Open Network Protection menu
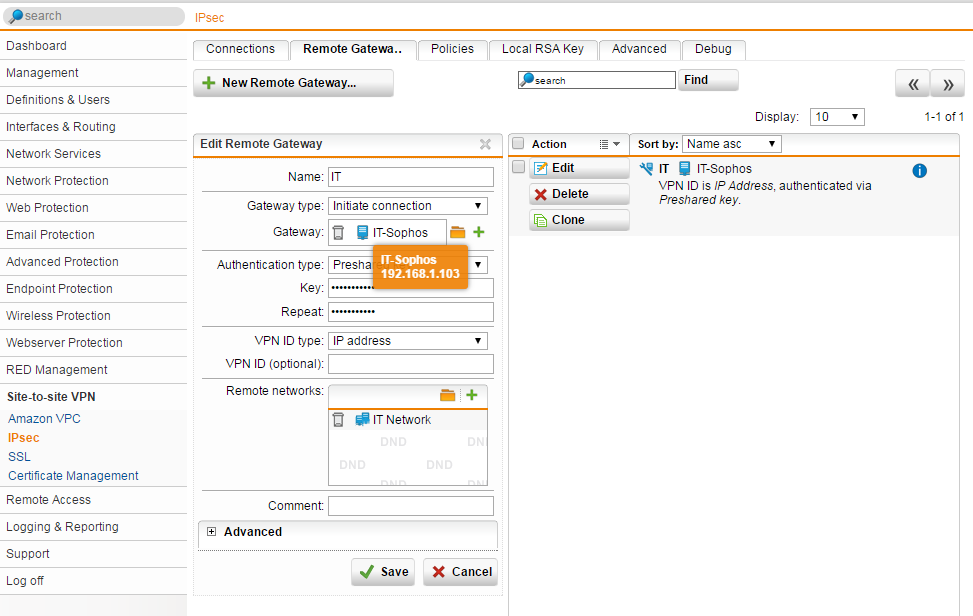The height and width of the screenshot is (616, 973). point(93,181)
